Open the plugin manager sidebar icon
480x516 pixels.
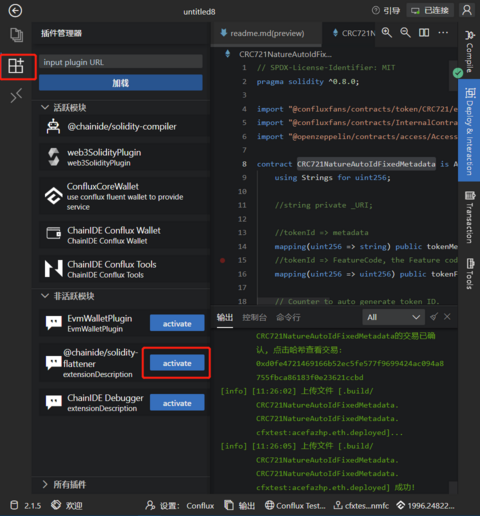[x=16, y=66]
